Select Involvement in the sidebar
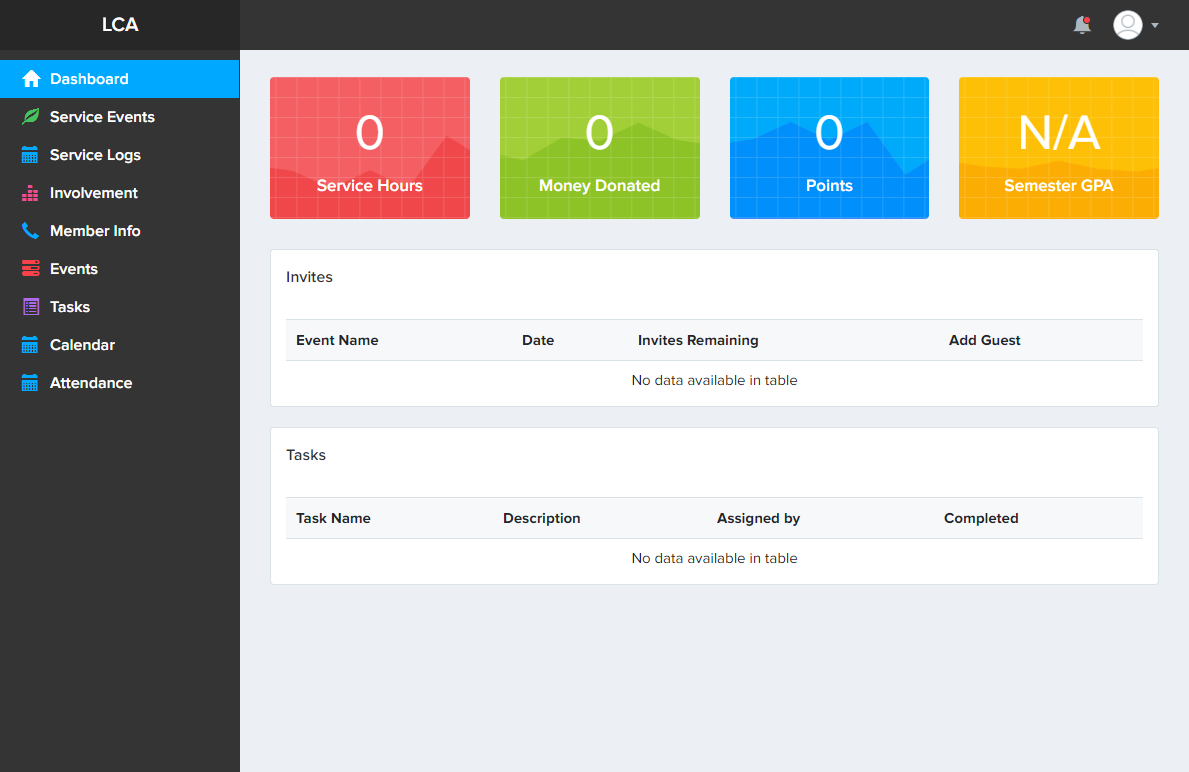The width and height of the screenshot is (1189, 772). (120, 193)
